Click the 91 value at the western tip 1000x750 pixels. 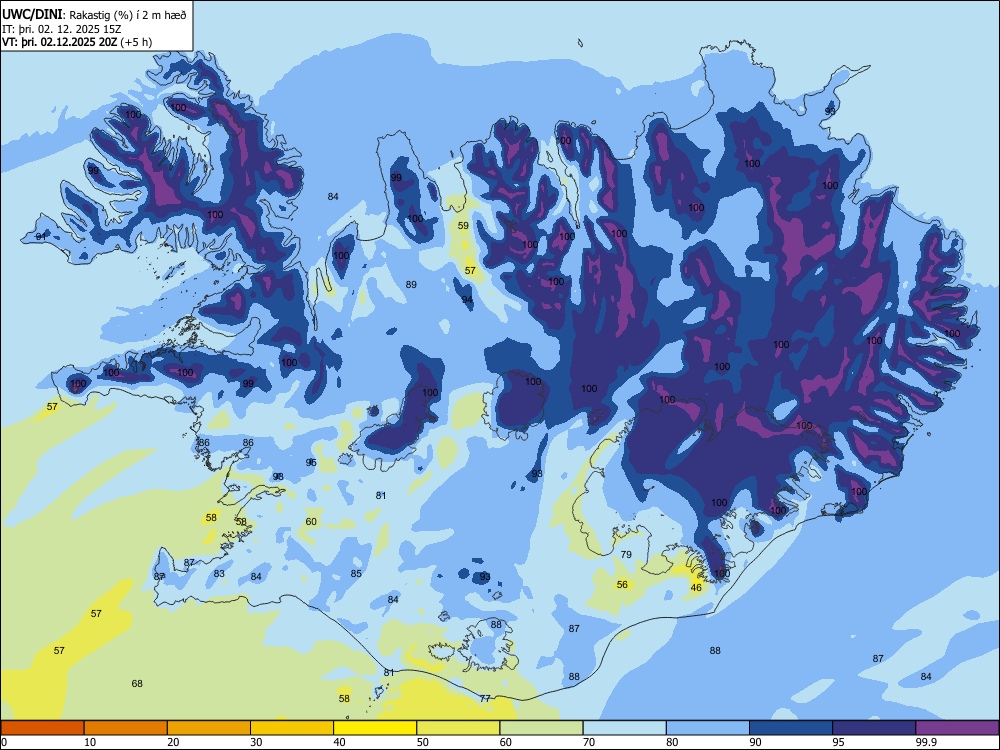pyautogui.click(x=41, y=236)
